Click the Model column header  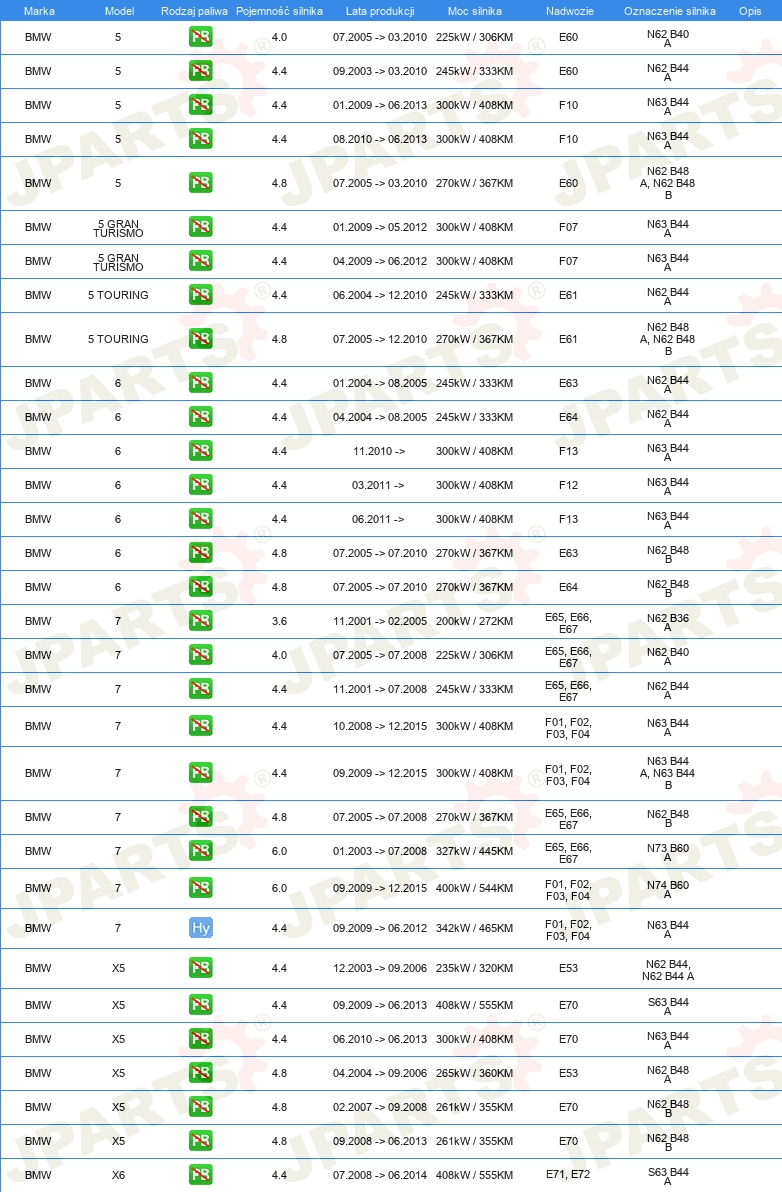point(119,11)
